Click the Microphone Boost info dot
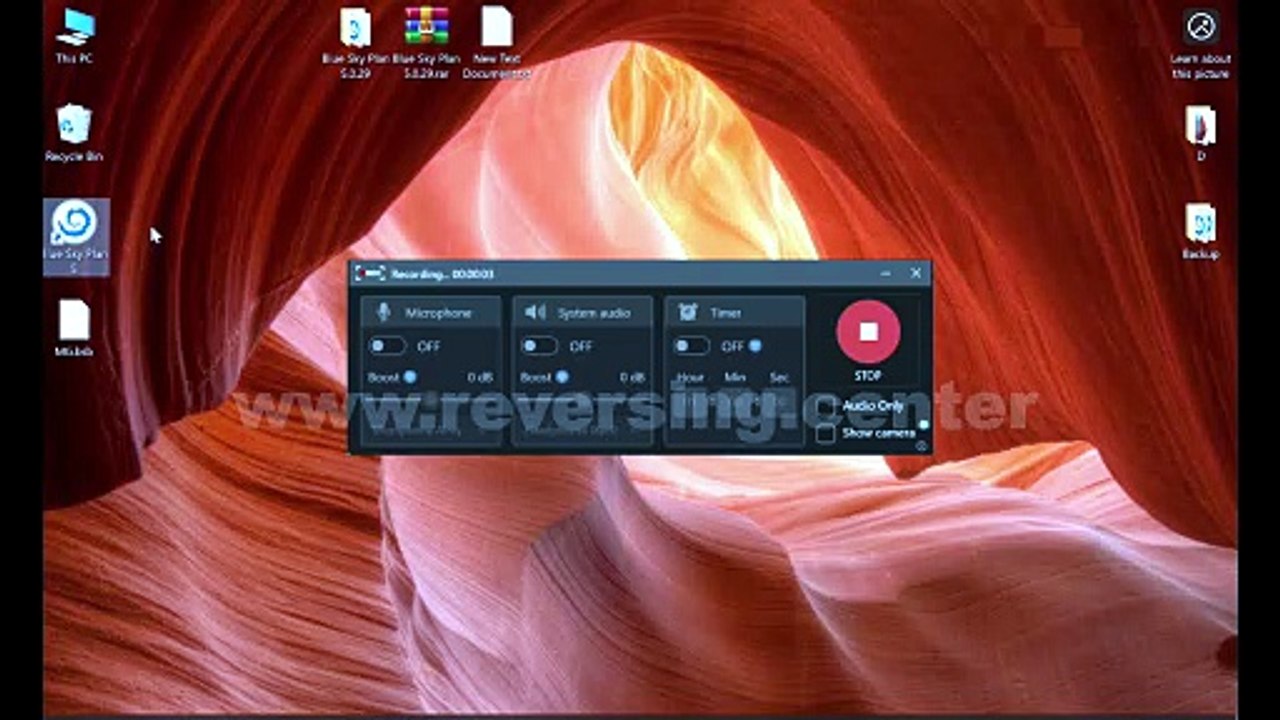 point(410,377)
